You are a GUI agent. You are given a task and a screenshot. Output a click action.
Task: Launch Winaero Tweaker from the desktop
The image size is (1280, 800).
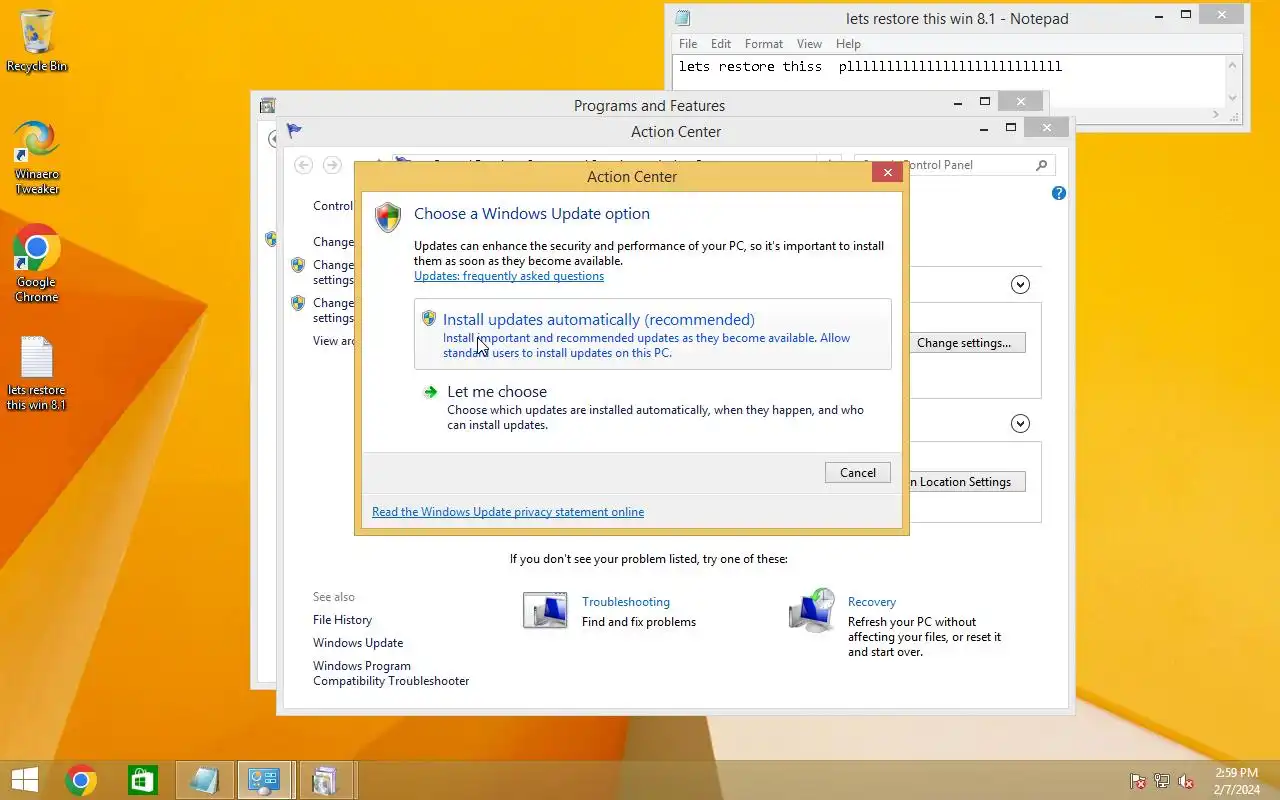(x=37, y=157)
